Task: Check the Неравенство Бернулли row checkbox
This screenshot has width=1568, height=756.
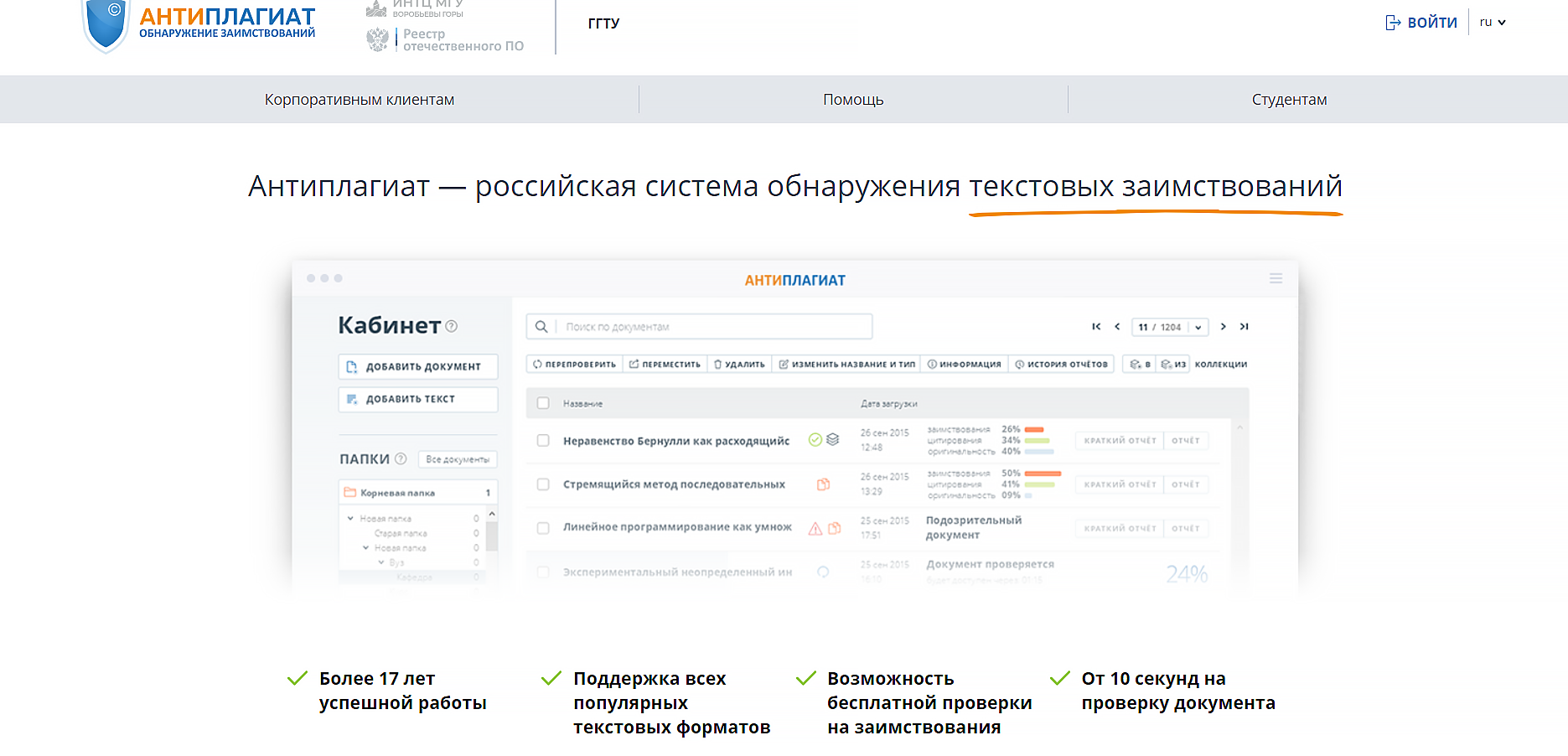Action: click(x=543, y=441)
